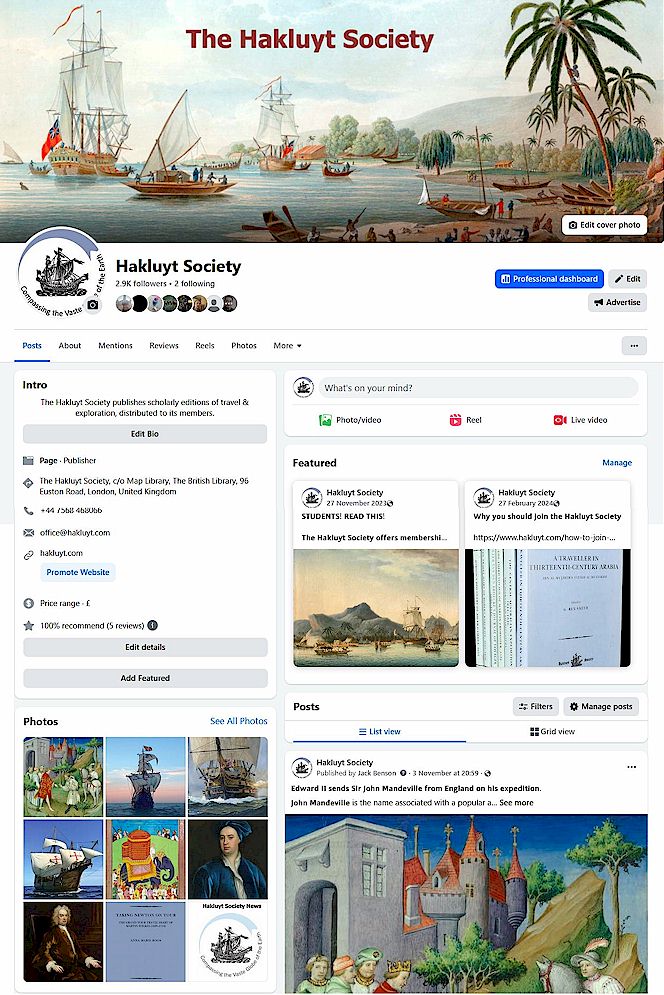
Task: Select List view for posts
Action: coord(380,732)
